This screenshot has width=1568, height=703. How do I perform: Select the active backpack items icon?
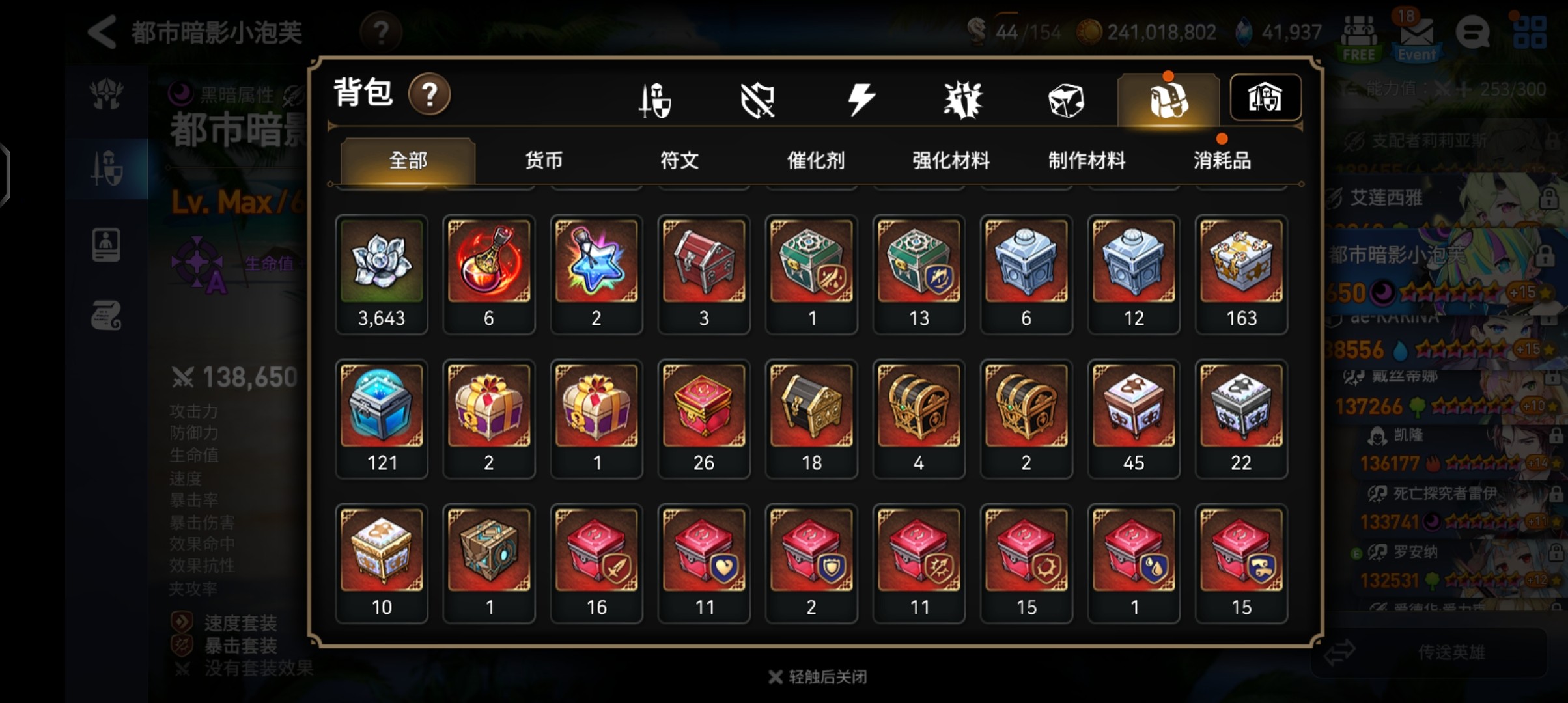1168,100
